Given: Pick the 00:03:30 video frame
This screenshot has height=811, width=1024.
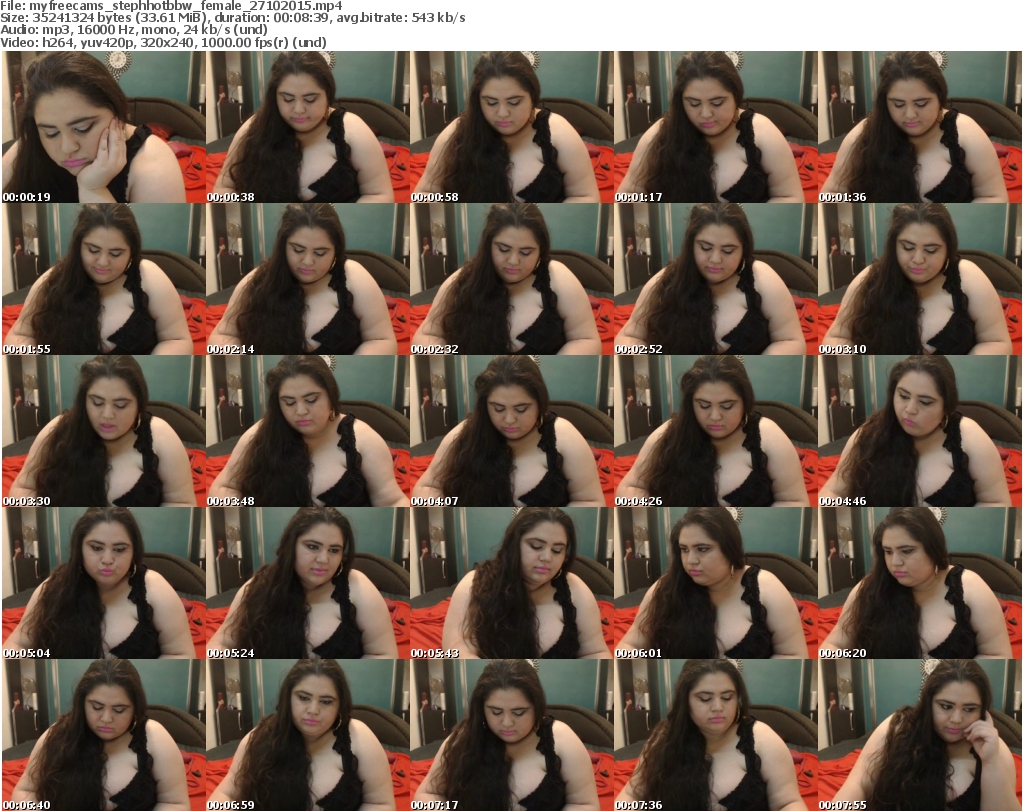Looking at the screenshot, I should click(x=104, y=432).
